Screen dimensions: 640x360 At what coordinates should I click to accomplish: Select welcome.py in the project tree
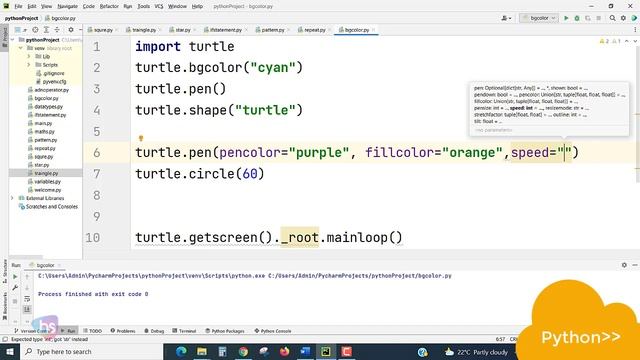pyautogui.click(x=47, y=190)
